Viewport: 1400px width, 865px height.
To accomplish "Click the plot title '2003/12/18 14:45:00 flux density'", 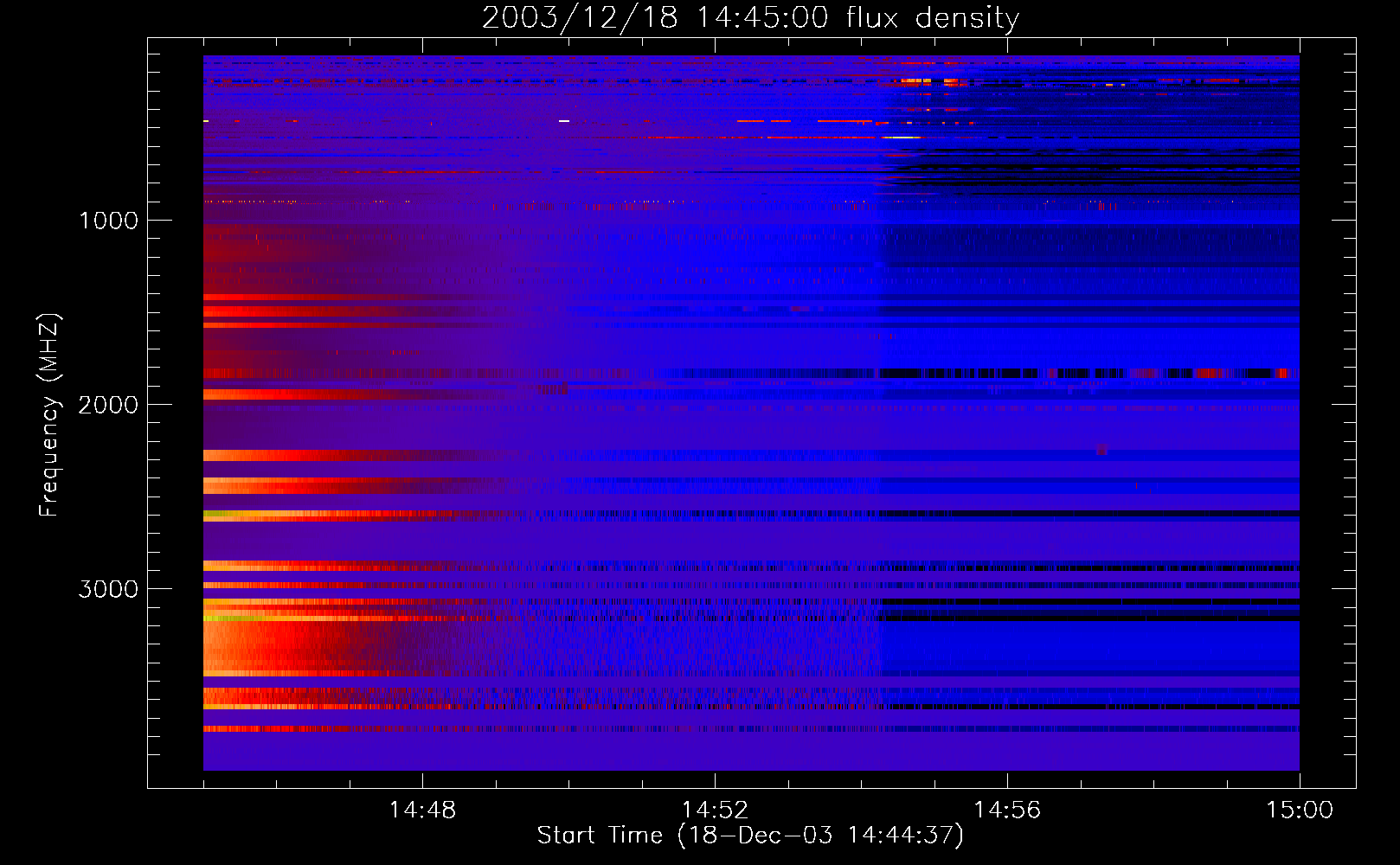I will click(x=750, y=17).
